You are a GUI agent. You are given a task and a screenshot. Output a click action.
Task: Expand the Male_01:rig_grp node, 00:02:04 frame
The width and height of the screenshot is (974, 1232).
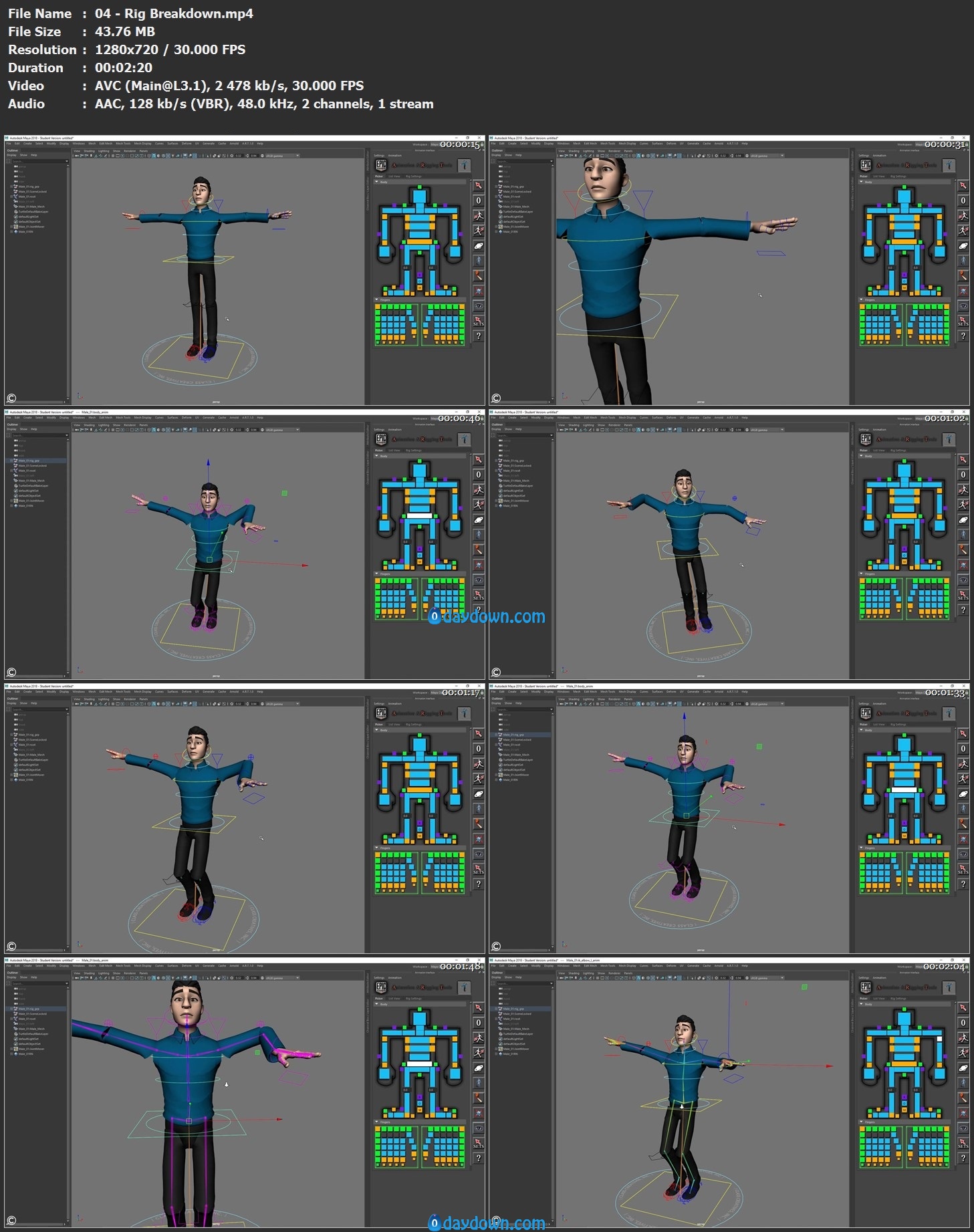click(x=496, y=1009)
